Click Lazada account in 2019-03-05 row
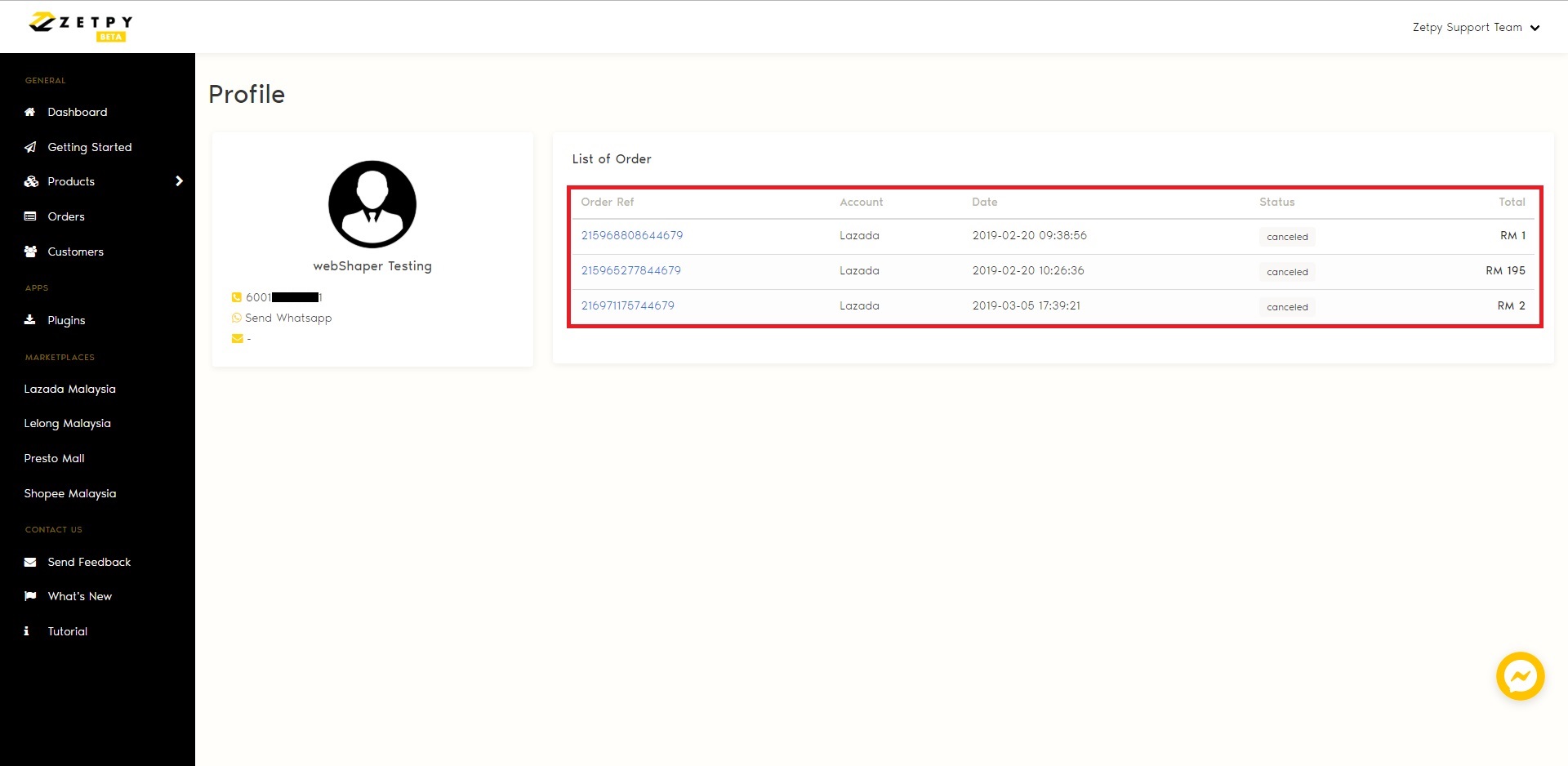Screen dimensions: 1568x766 (x=860, y=305)
